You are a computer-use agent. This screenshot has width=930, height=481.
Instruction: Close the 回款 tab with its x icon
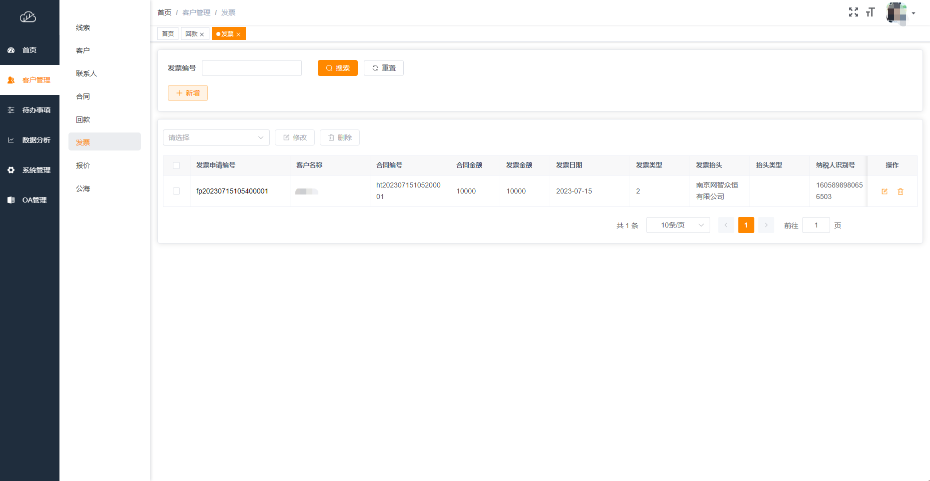coord(202,34)
